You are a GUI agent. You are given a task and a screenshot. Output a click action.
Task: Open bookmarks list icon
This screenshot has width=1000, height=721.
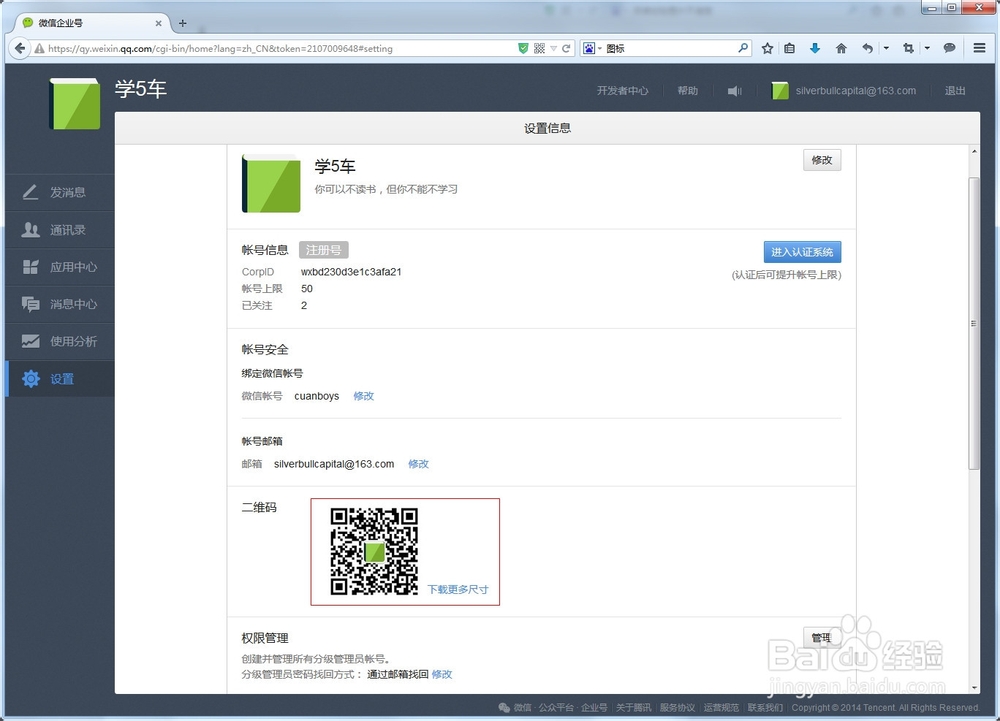click(790, 48)
